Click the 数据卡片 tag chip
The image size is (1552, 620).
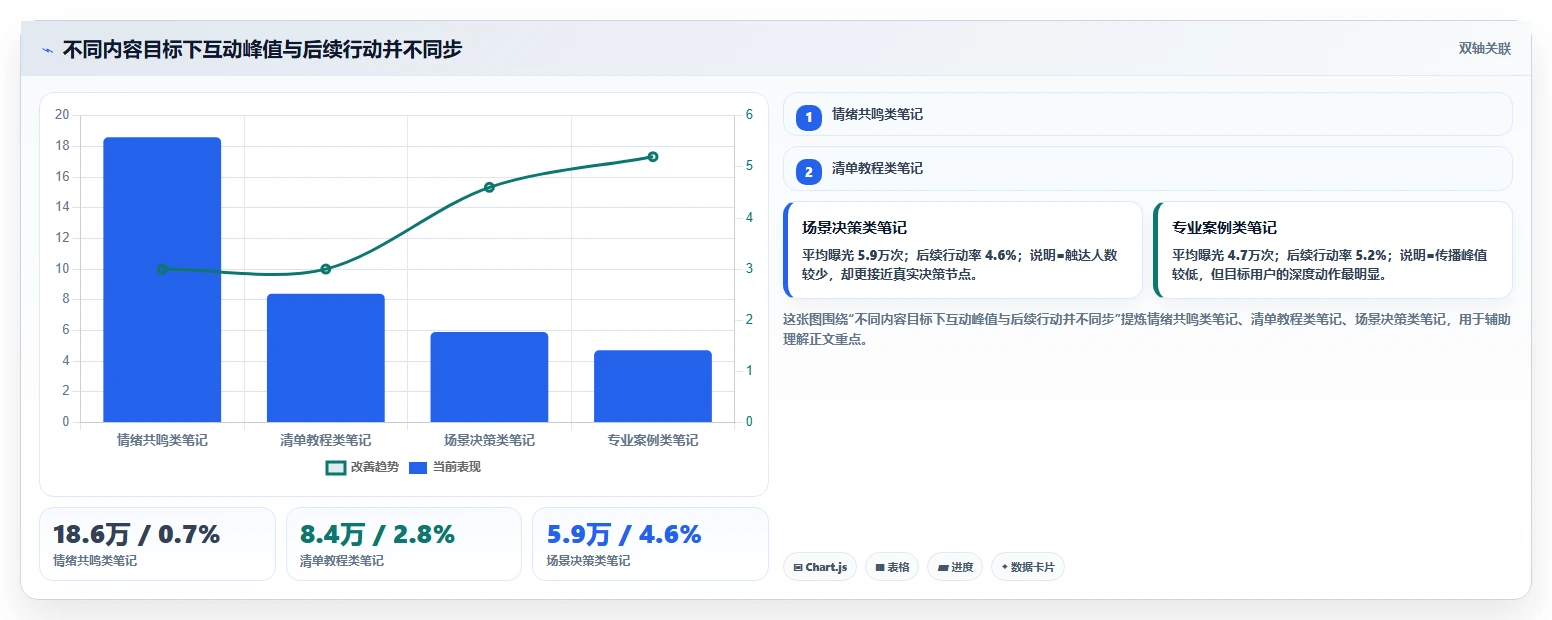pos(1028,567)
